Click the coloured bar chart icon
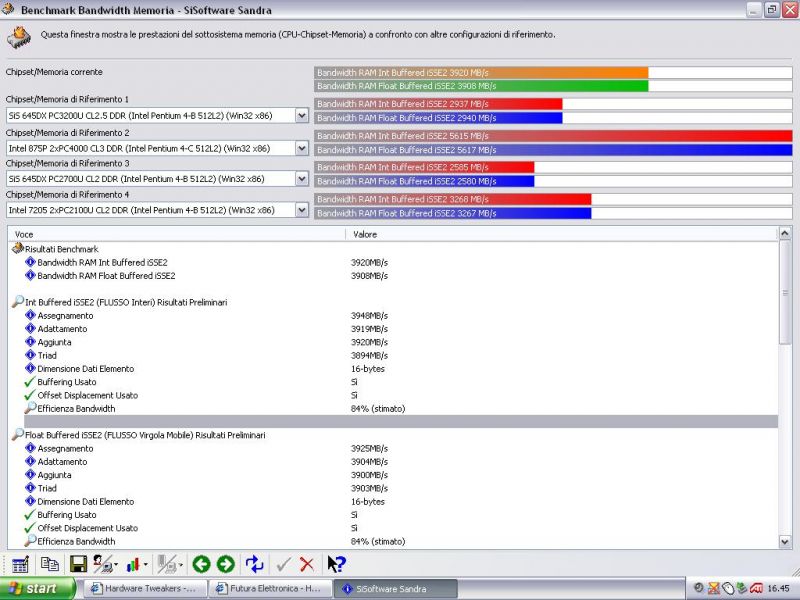The height and width of the screenshot is (600, 800). click(133, 564)
